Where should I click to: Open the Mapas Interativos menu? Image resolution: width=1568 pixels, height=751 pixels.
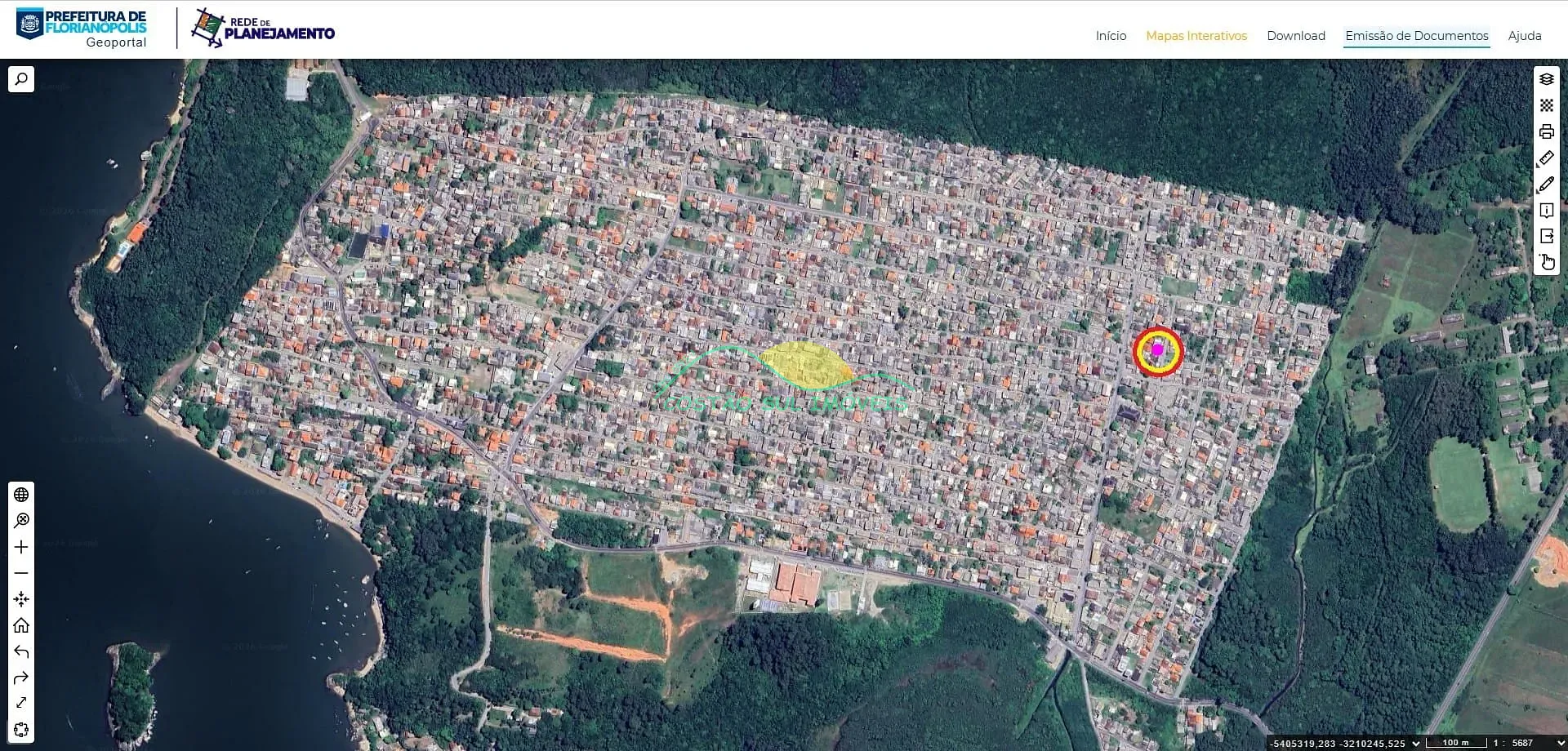tap(1196, 36)
